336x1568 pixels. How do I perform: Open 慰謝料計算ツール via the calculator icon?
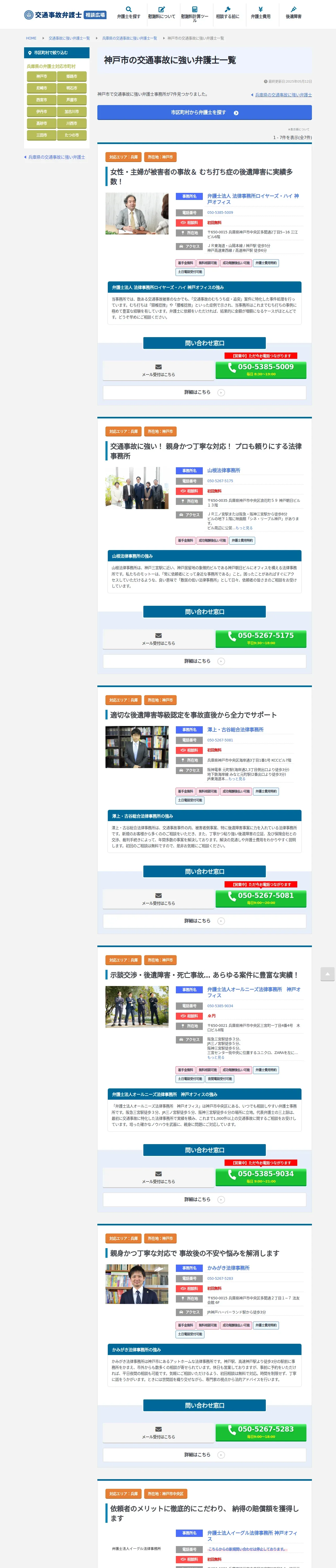point(194,9)
